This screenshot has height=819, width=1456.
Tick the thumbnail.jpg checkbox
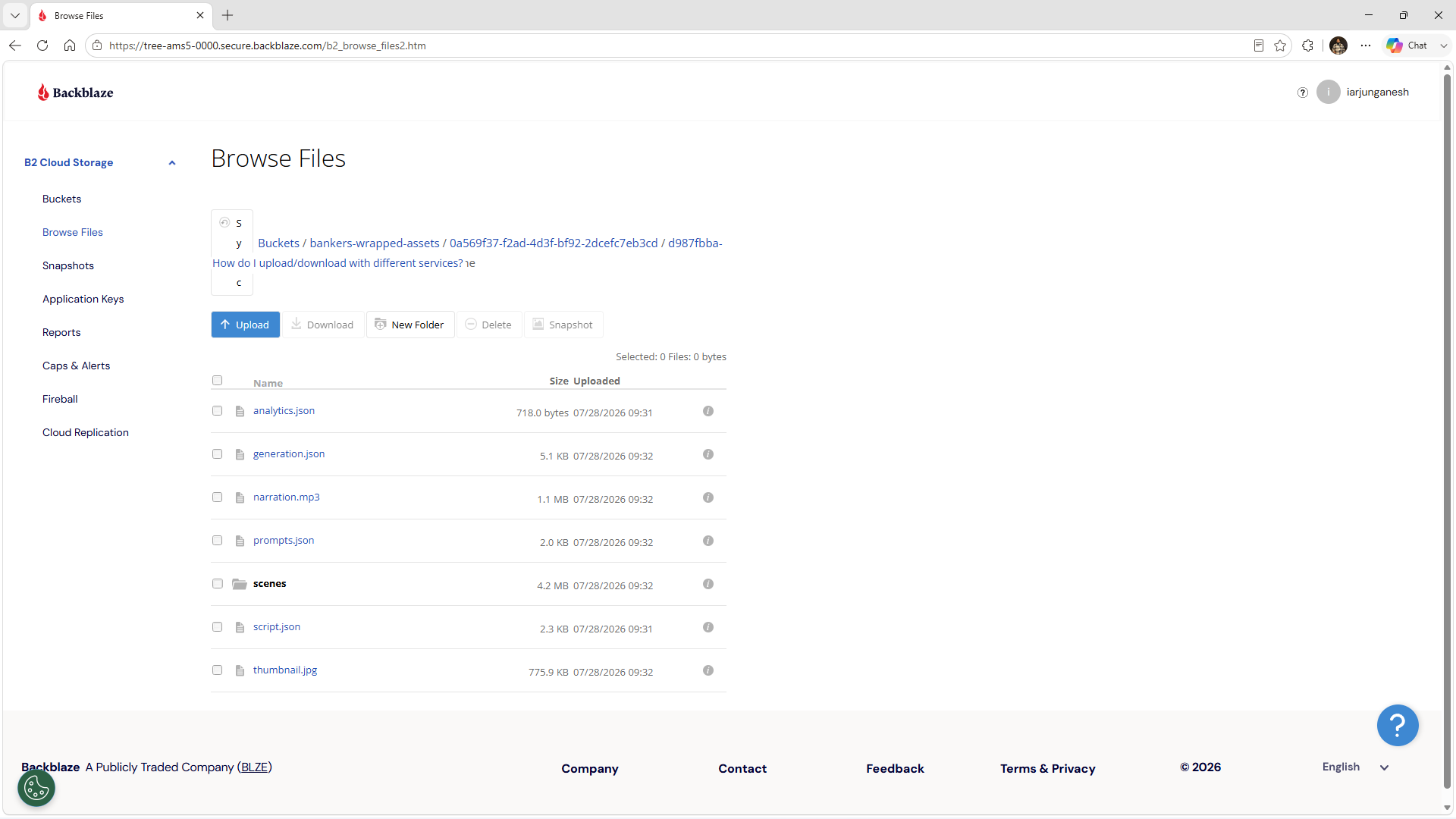[218, 670]
